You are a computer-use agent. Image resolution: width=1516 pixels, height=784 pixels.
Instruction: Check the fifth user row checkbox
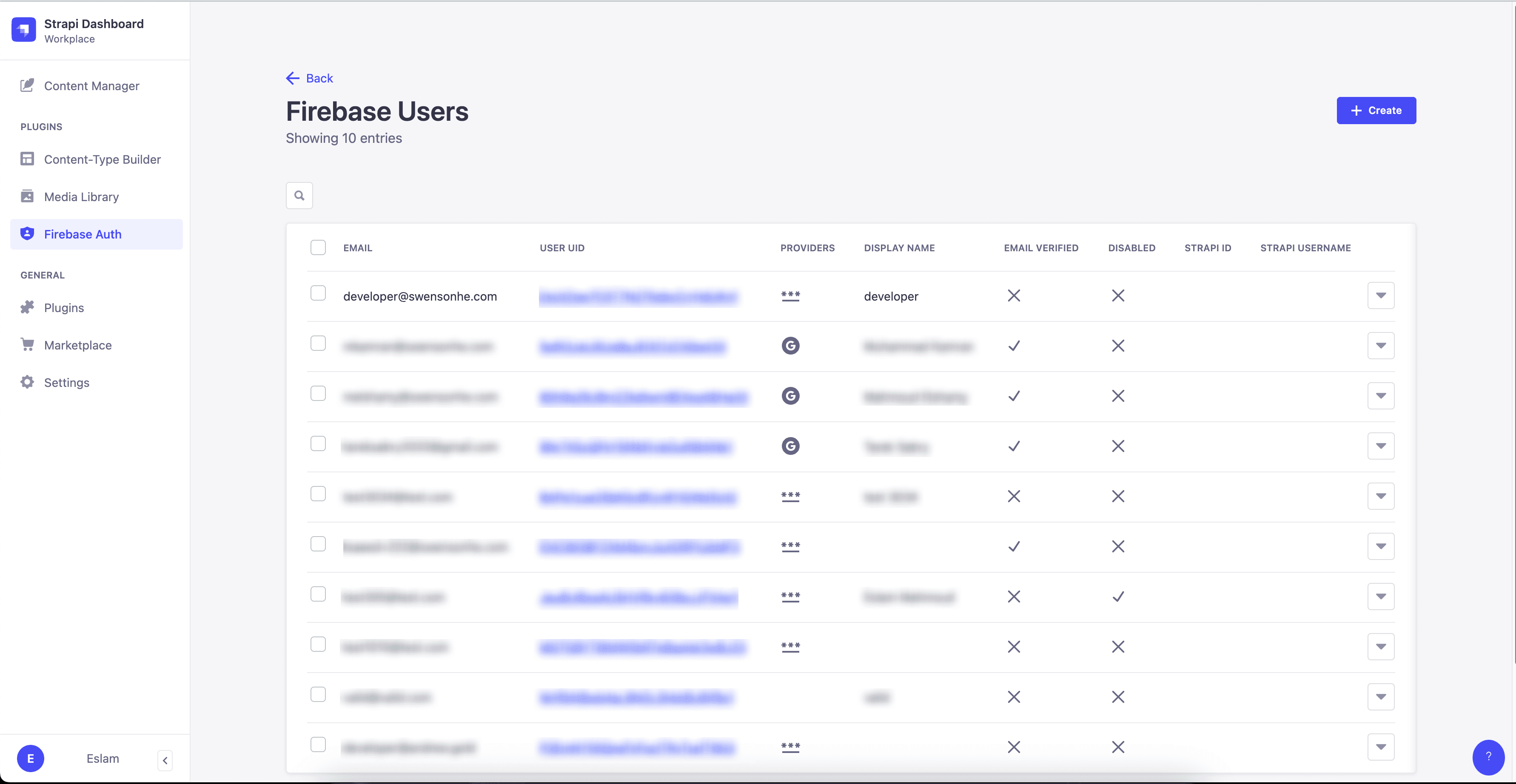click(x=318, y=494)
